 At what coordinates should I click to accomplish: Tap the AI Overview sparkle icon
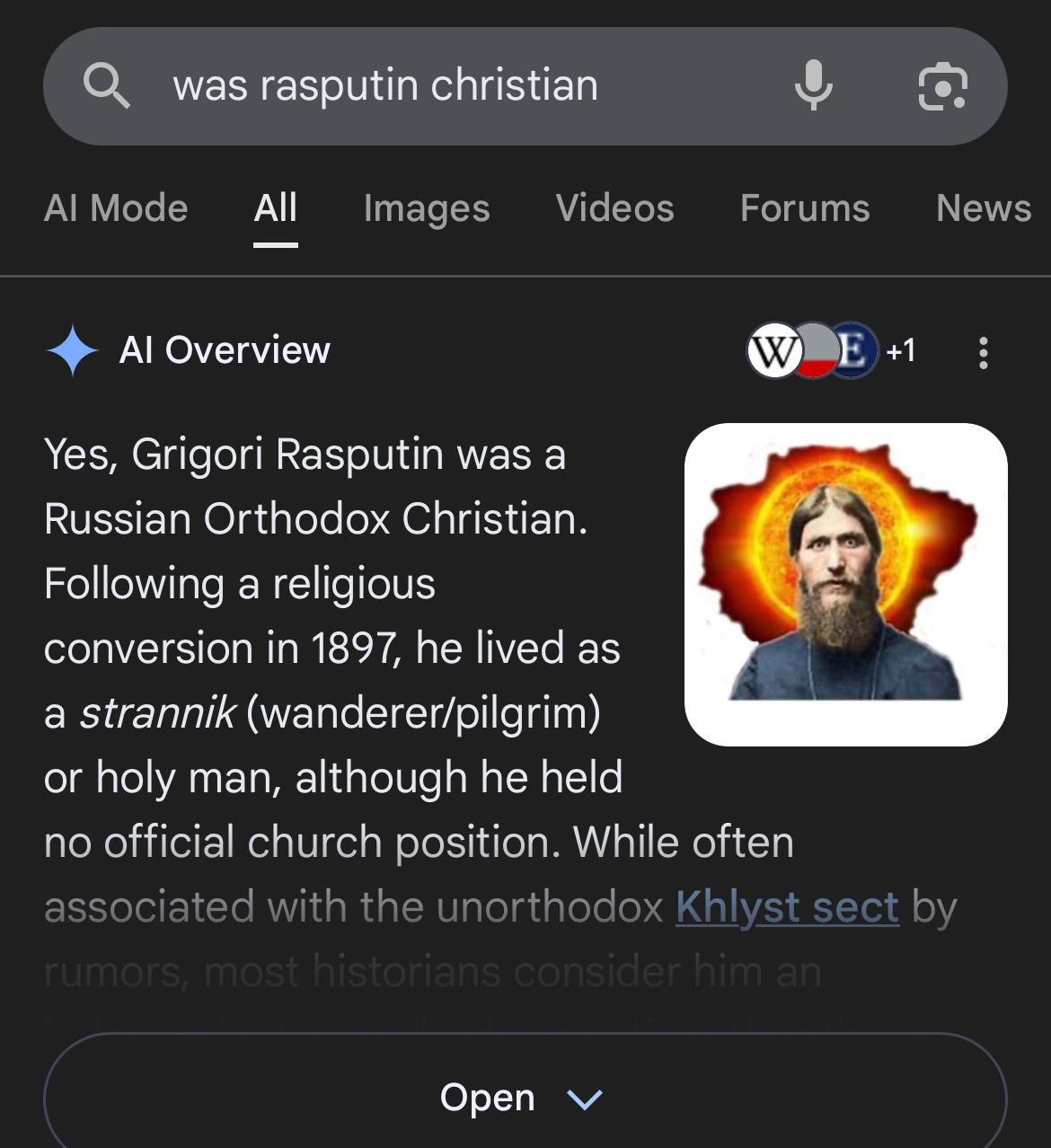73,350
